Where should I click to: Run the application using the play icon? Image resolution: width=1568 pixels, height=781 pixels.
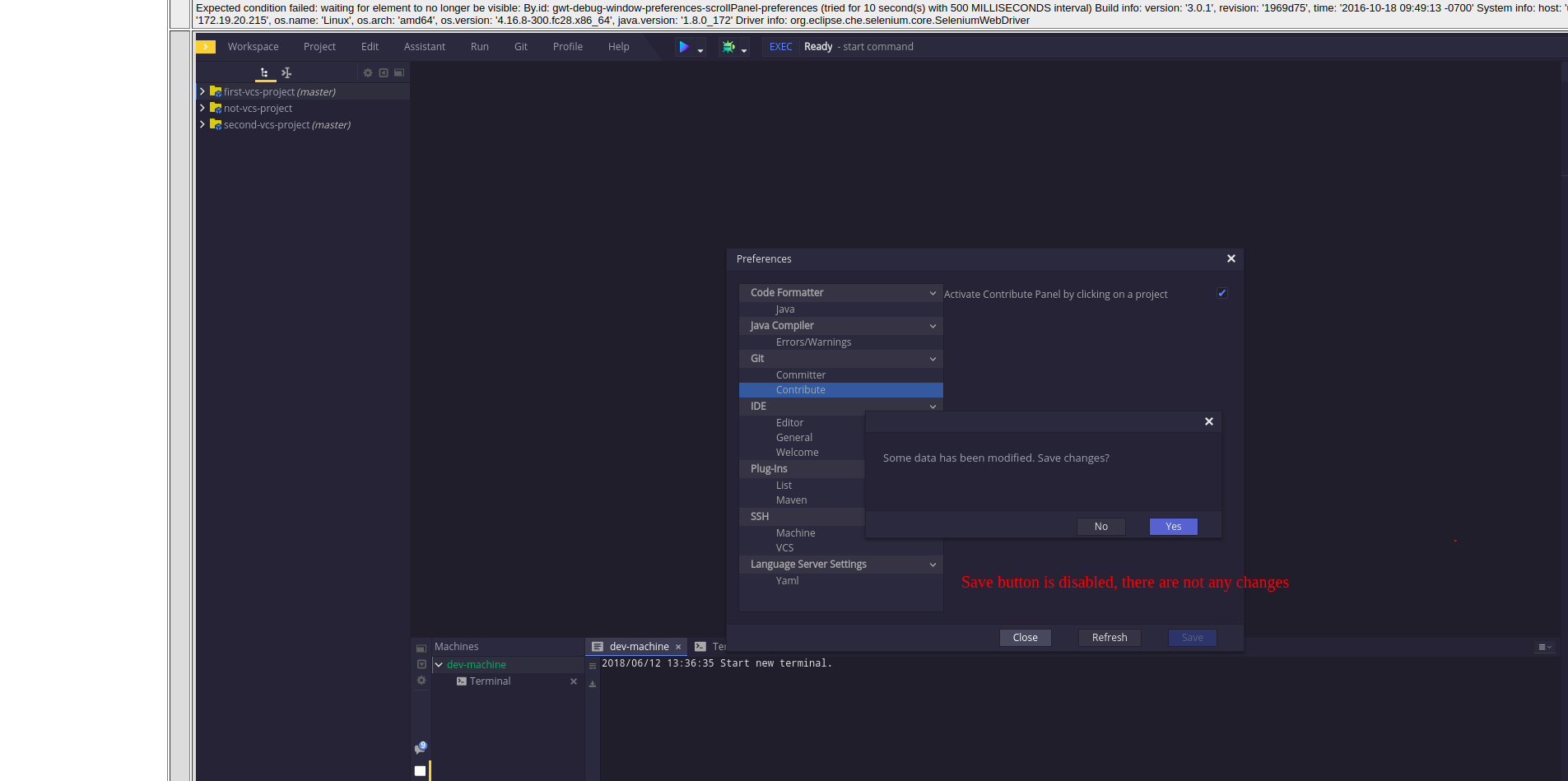[x=686, y=46]
